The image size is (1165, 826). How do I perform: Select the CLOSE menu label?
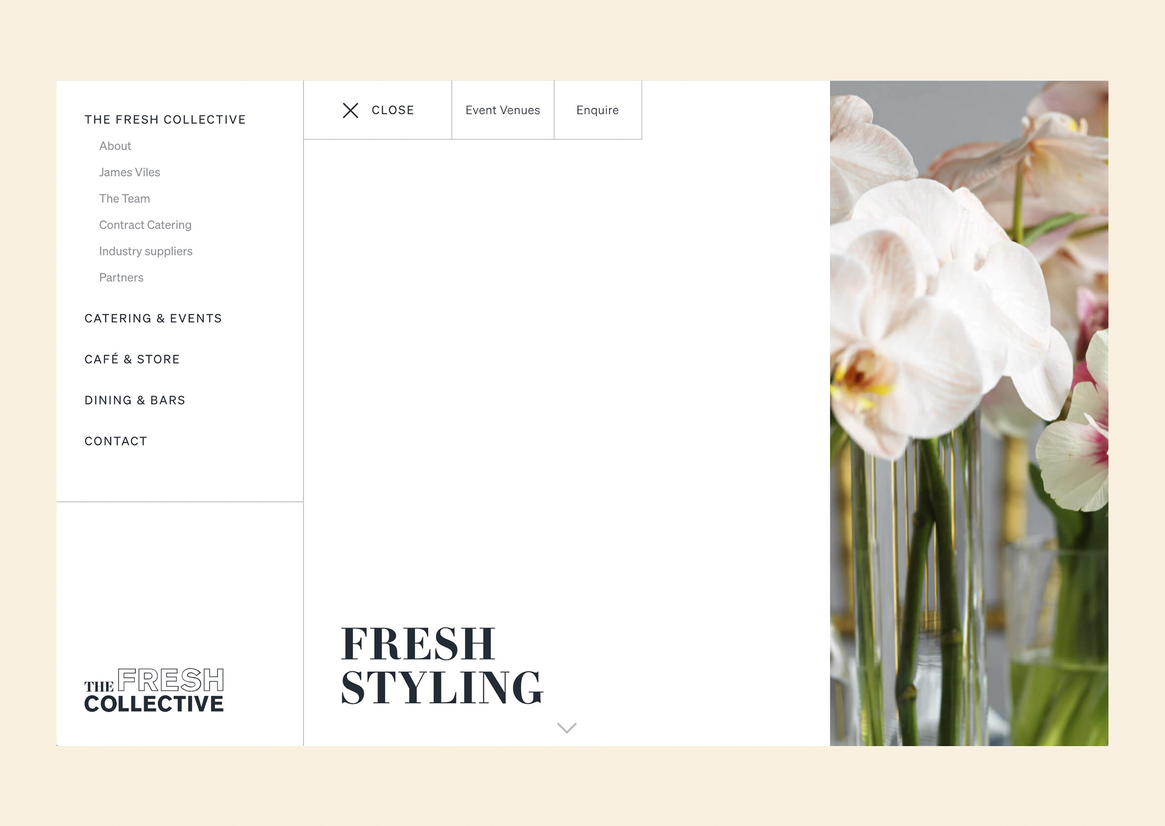(x=393, y=110)
